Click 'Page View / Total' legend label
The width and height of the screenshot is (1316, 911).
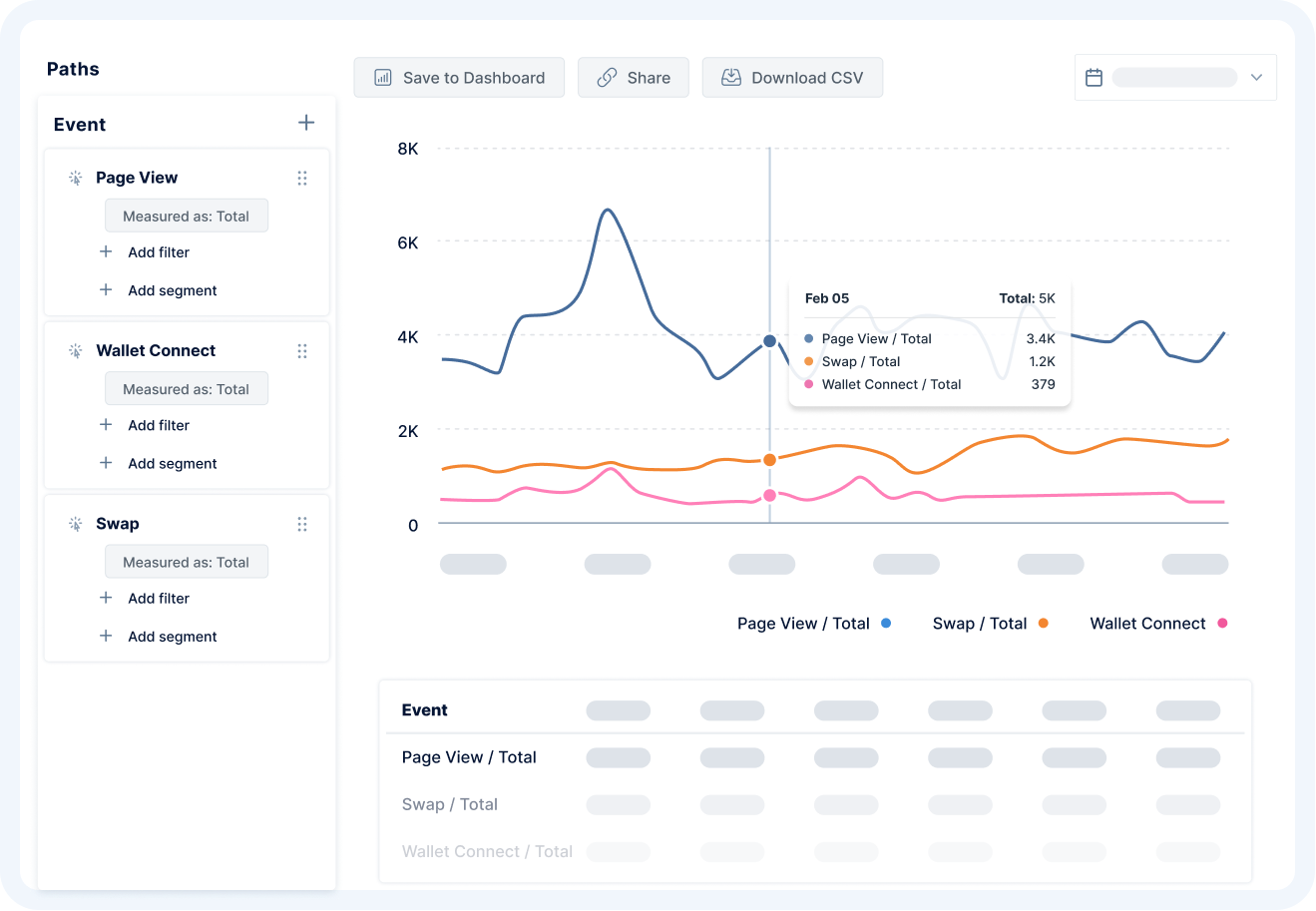803,624
